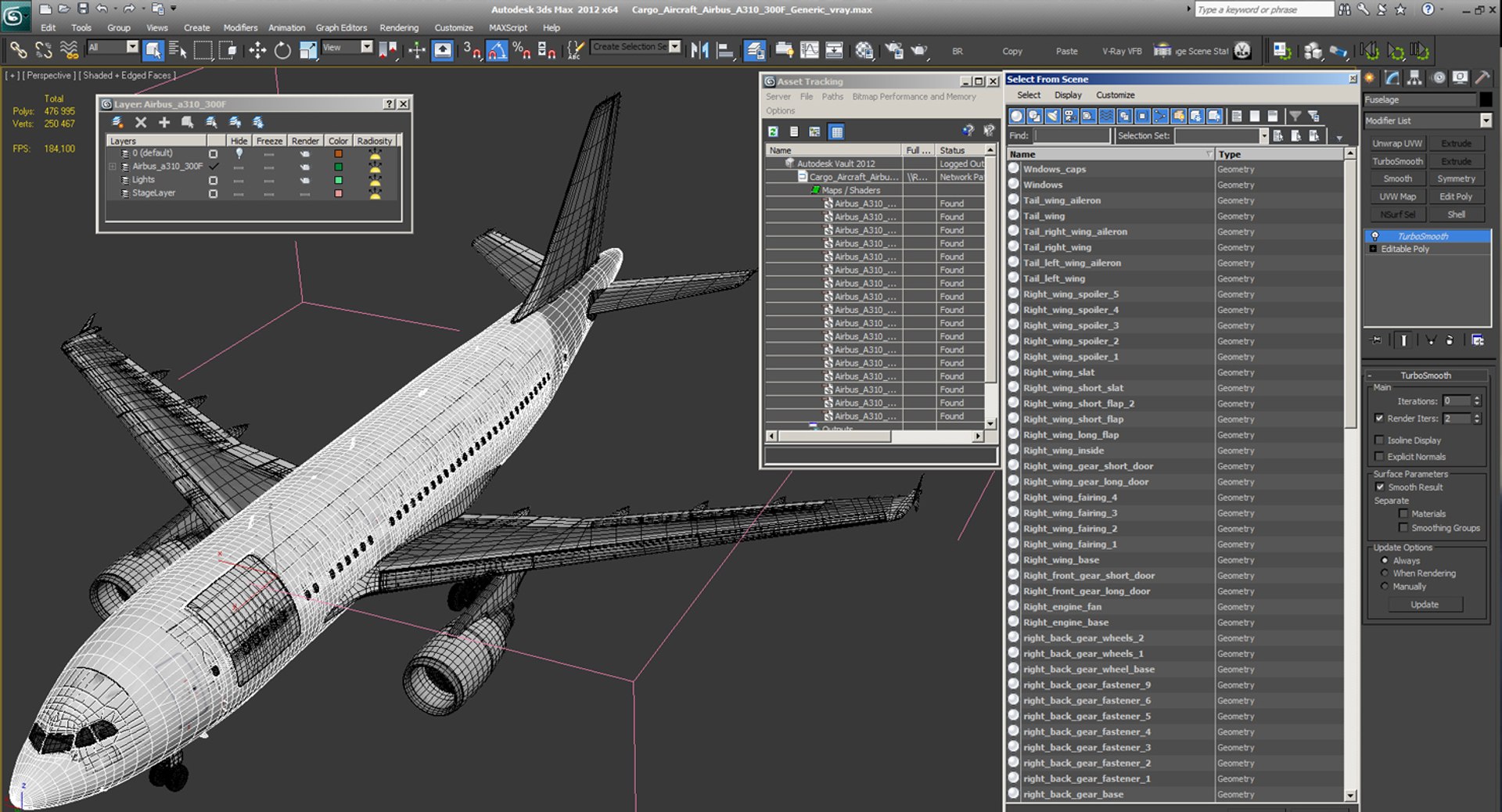Viewport: 1502px width, 812px height.
Task: Open the Render Setup icon
Action: coord(893,51)
